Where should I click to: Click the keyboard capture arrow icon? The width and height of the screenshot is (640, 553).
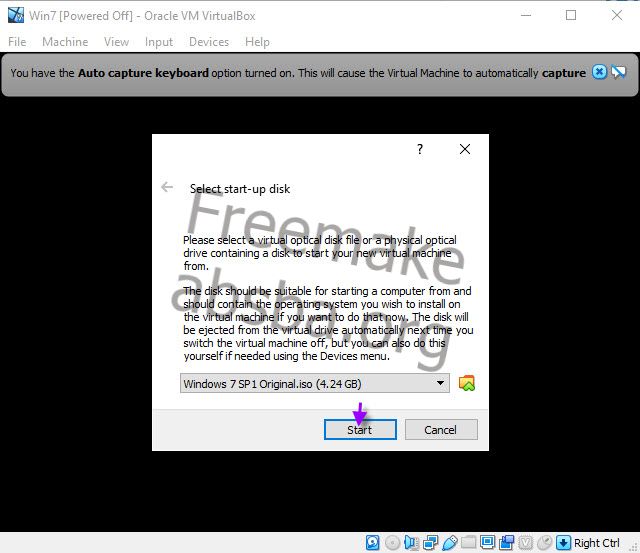(563, 542)
